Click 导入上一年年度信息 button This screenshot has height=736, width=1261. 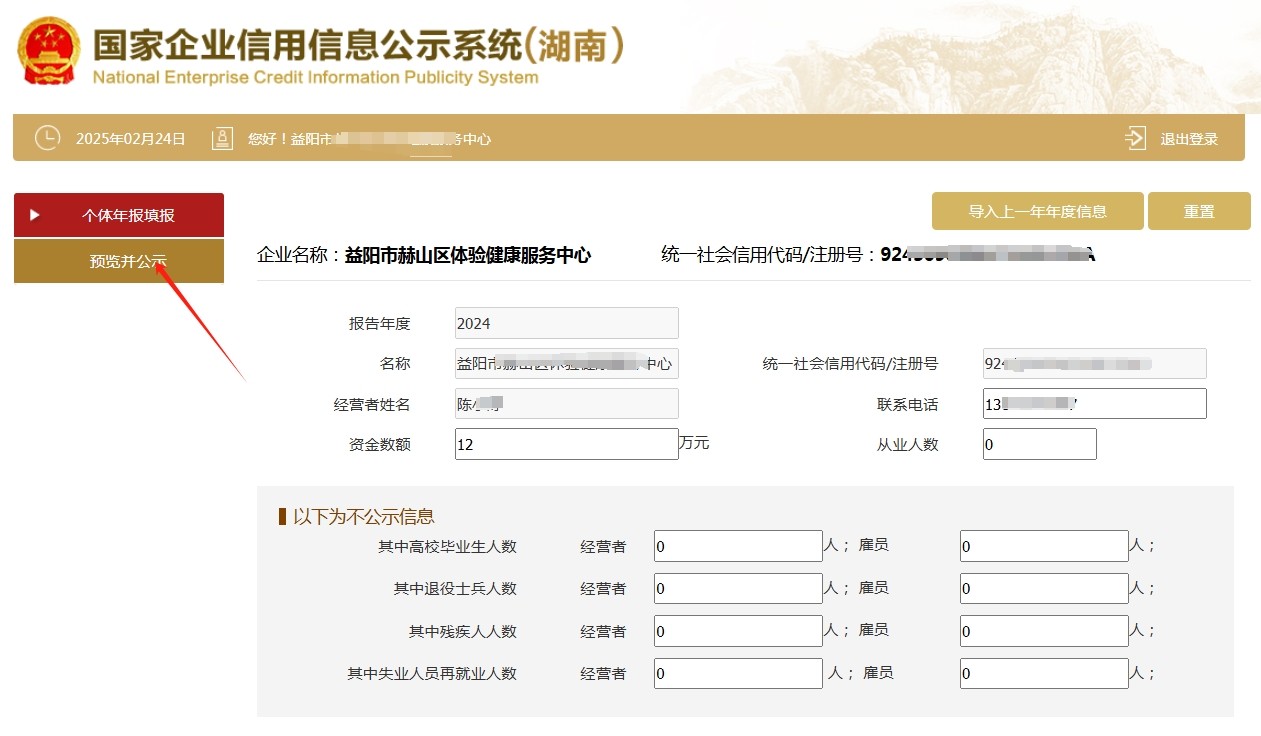click(1037, 211)
